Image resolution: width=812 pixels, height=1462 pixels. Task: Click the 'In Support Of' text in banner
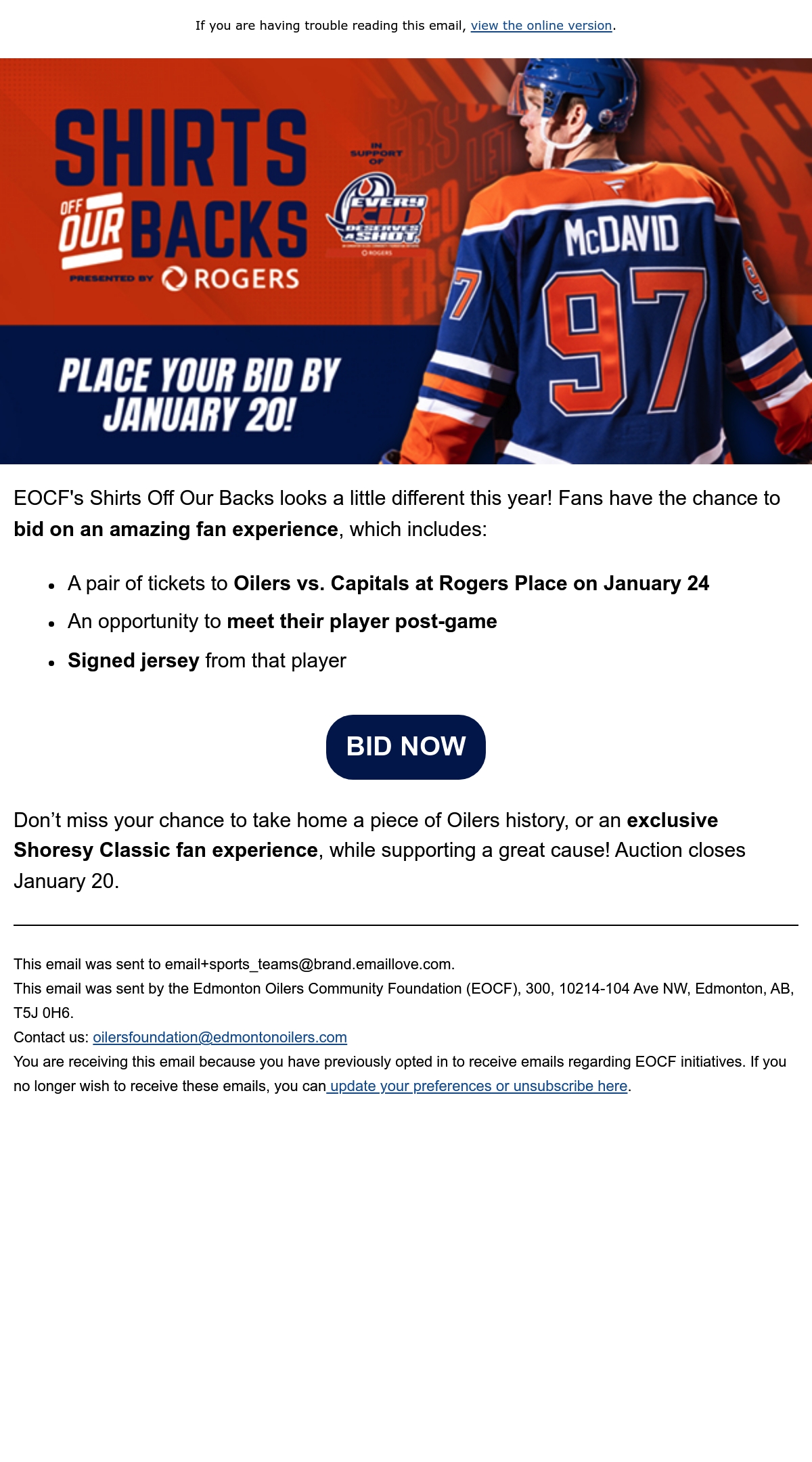pos(376,154)
